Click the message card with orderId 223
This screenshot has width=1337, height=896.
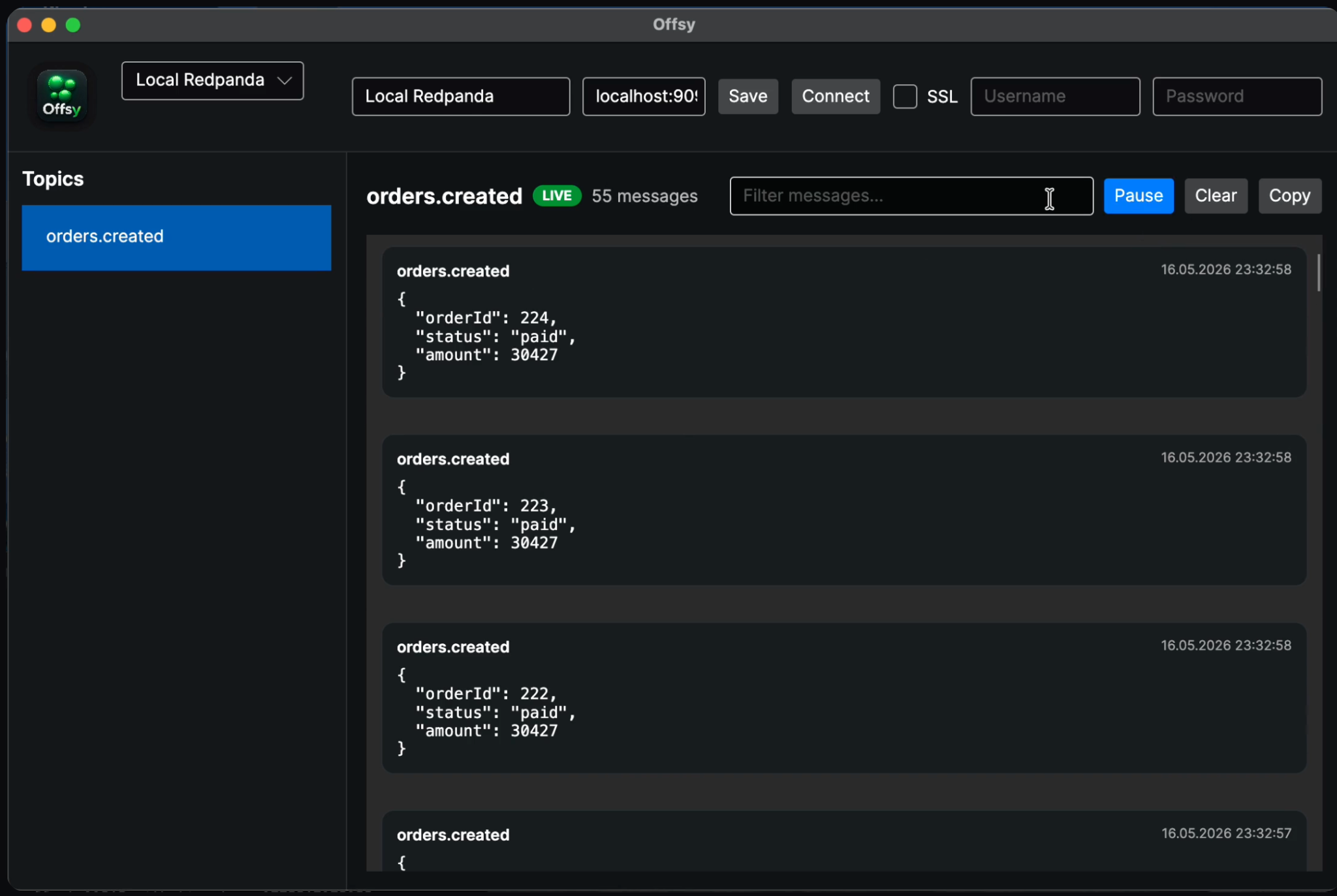(x=843, y=510)
